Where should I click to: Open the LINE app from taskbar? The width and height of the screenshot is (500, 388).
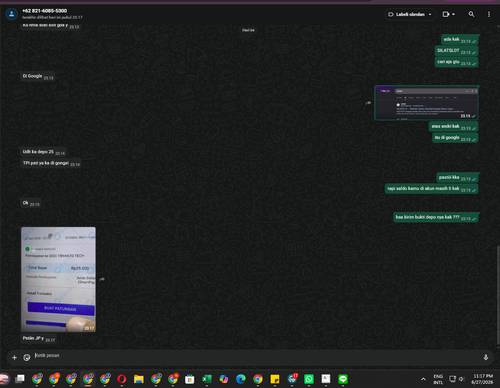(x=343, y=379)
